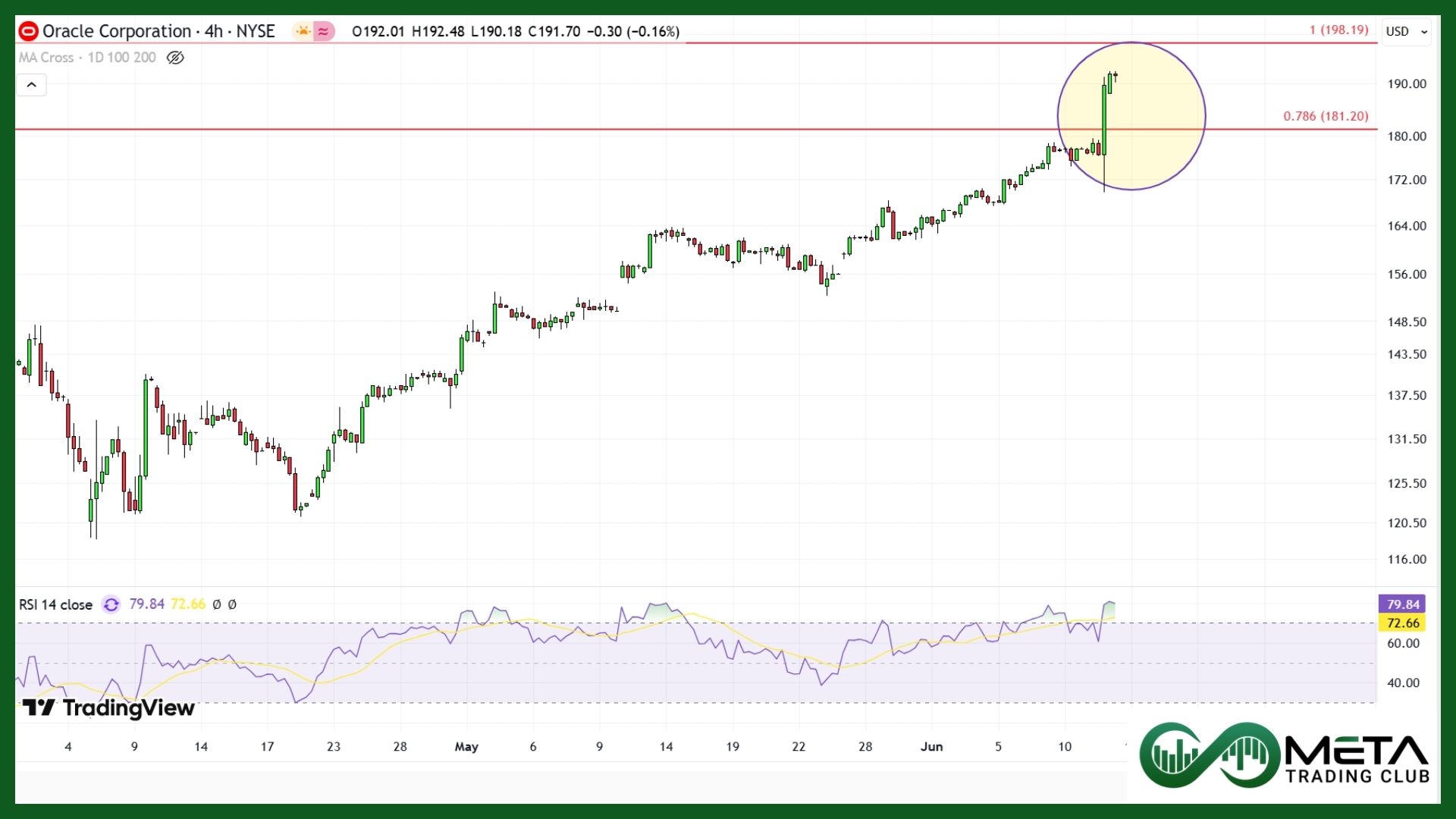The height and width of the screenshot is (819, 1456).
Task: Select the RSI 14 close legend
Action: click(x=55, y=604)
